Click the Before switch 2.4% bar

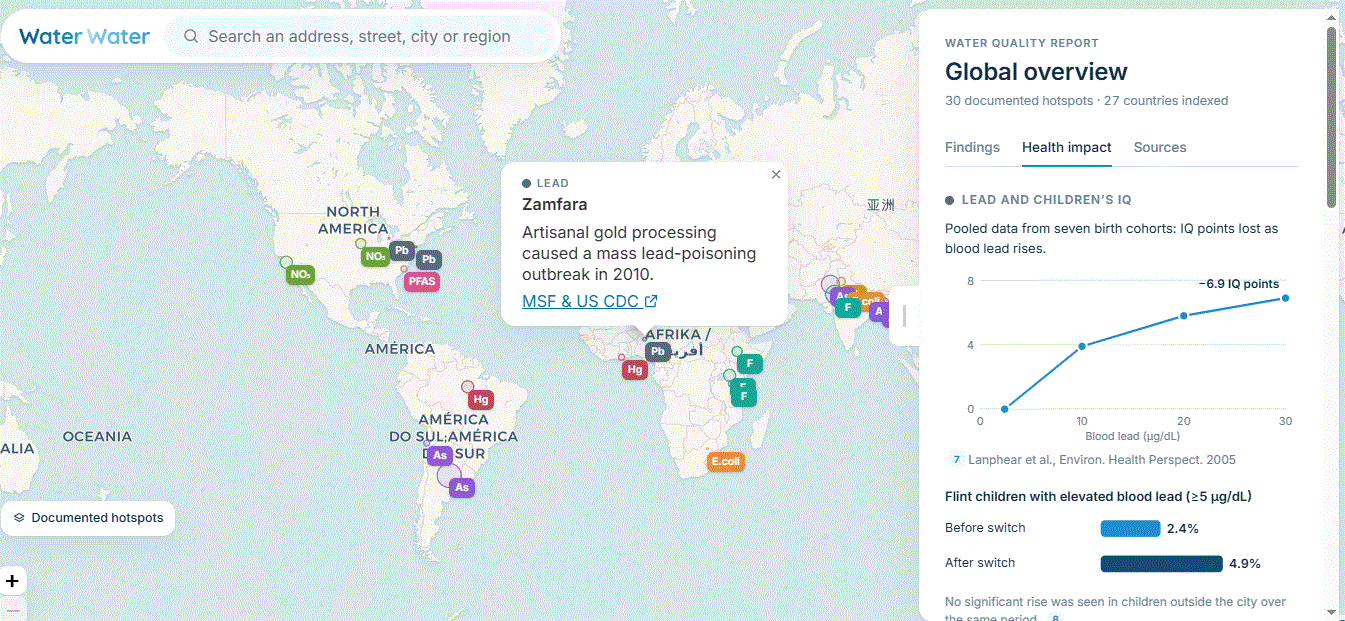[x=1131, y=528]
